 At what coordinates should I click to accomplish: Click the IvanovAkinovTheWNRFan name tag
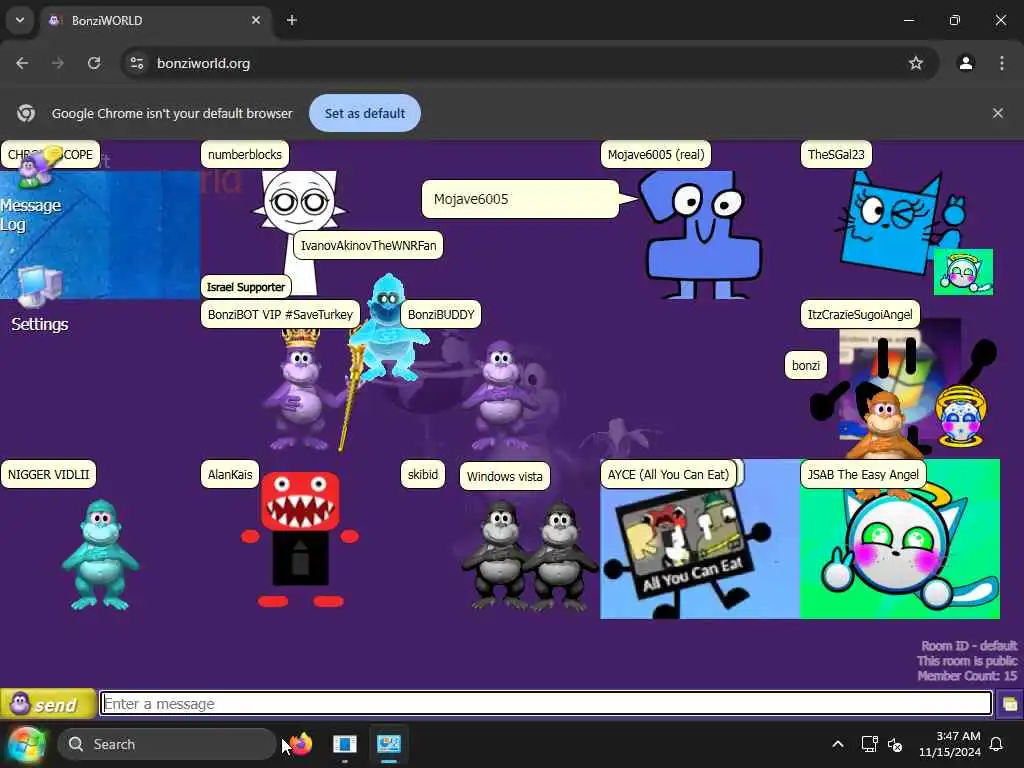click(368, 246)
